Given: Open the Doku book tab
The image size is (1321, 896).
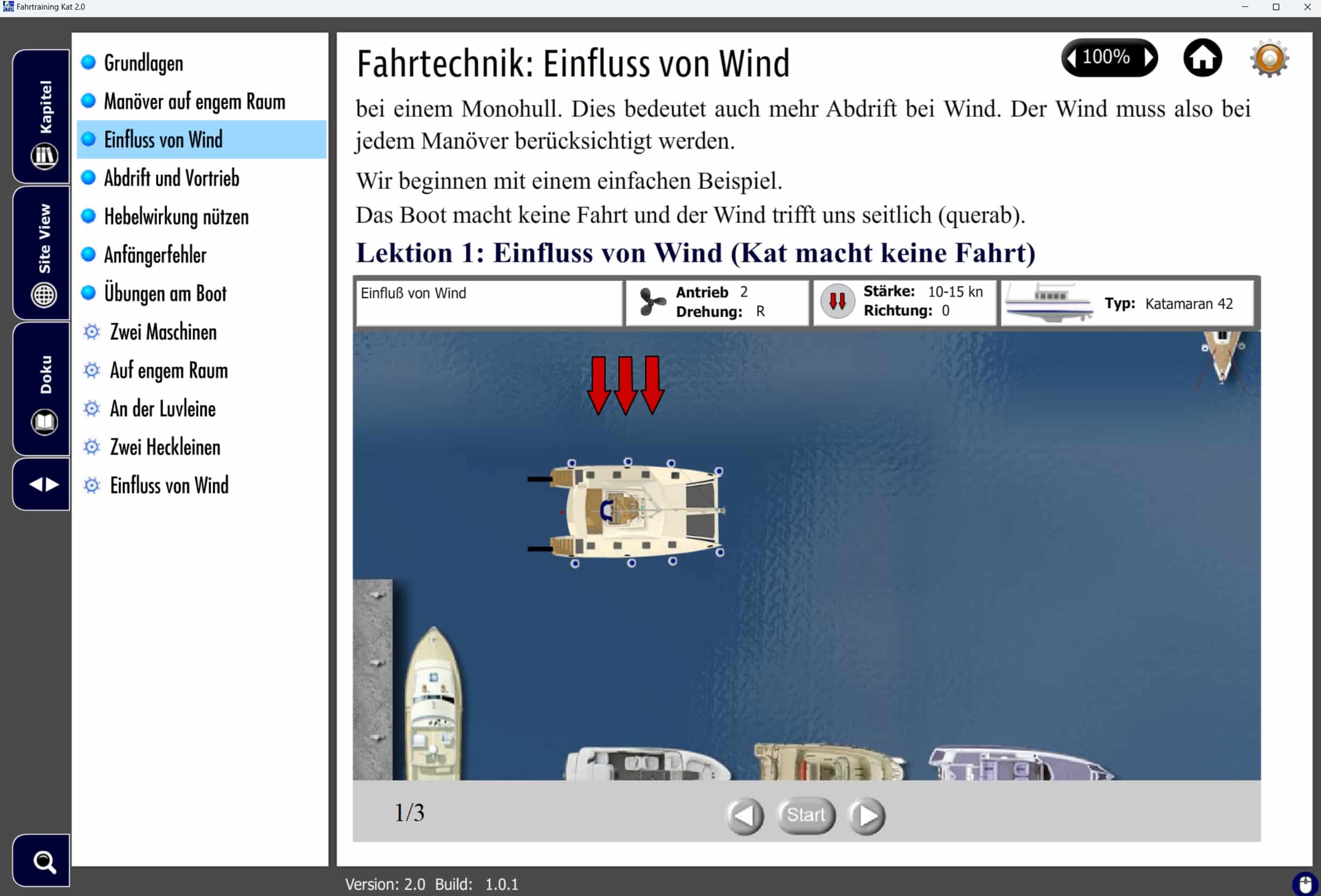Looking at the screenshot, I should tap(43, 390).
